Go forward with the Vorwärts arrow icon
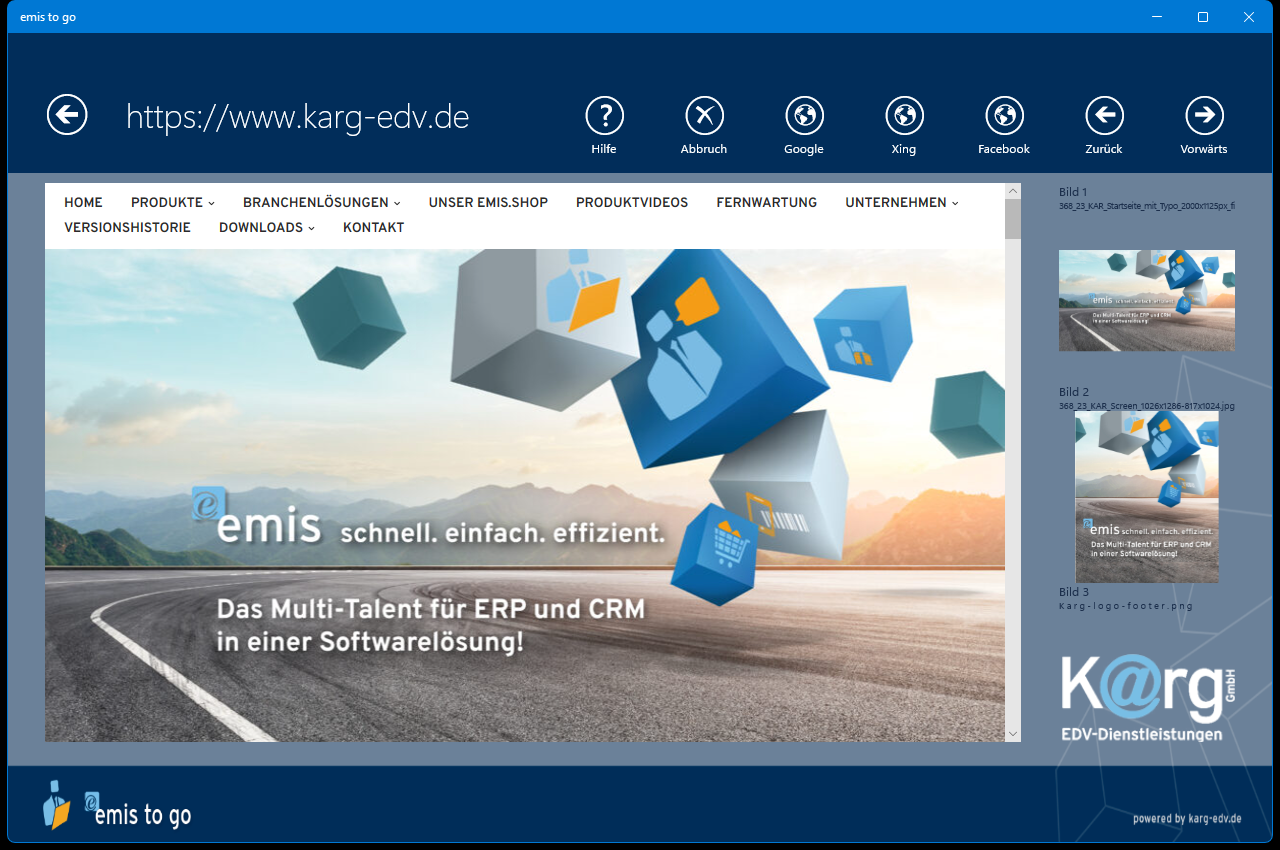 tap(1204, 116)
